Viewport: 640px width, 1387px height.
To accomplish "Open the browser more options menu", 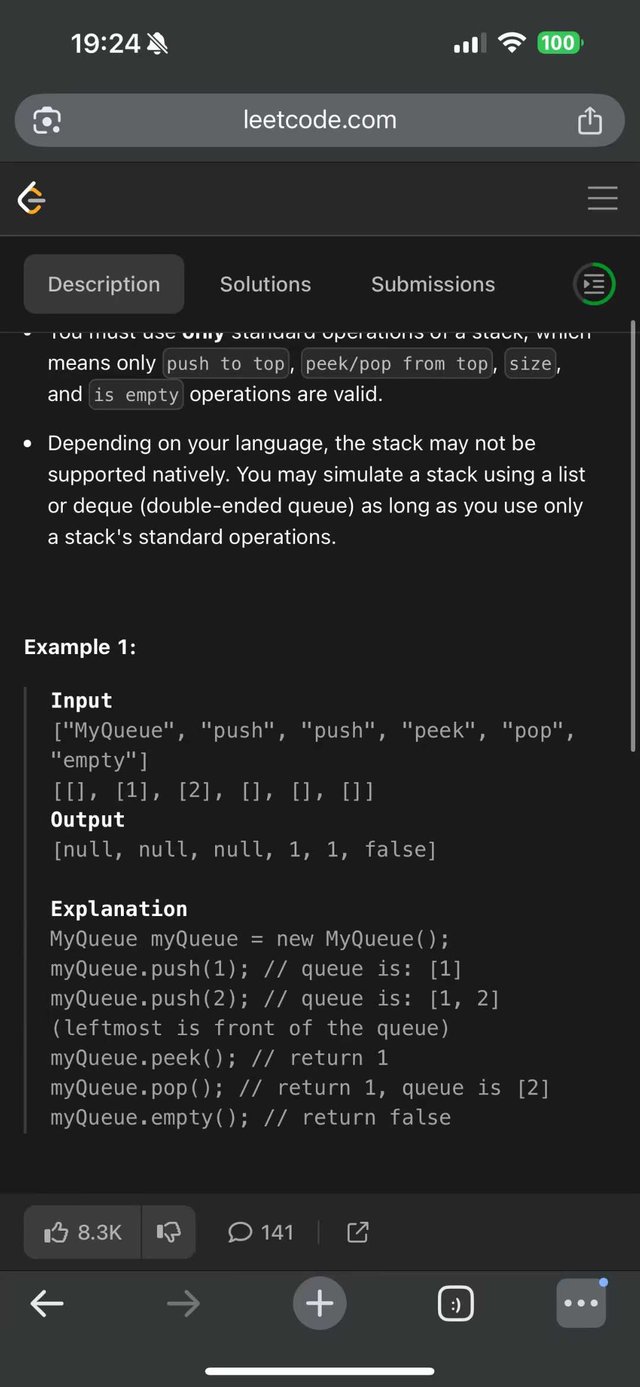I will pyautogui.click(x=581, y=1303).
